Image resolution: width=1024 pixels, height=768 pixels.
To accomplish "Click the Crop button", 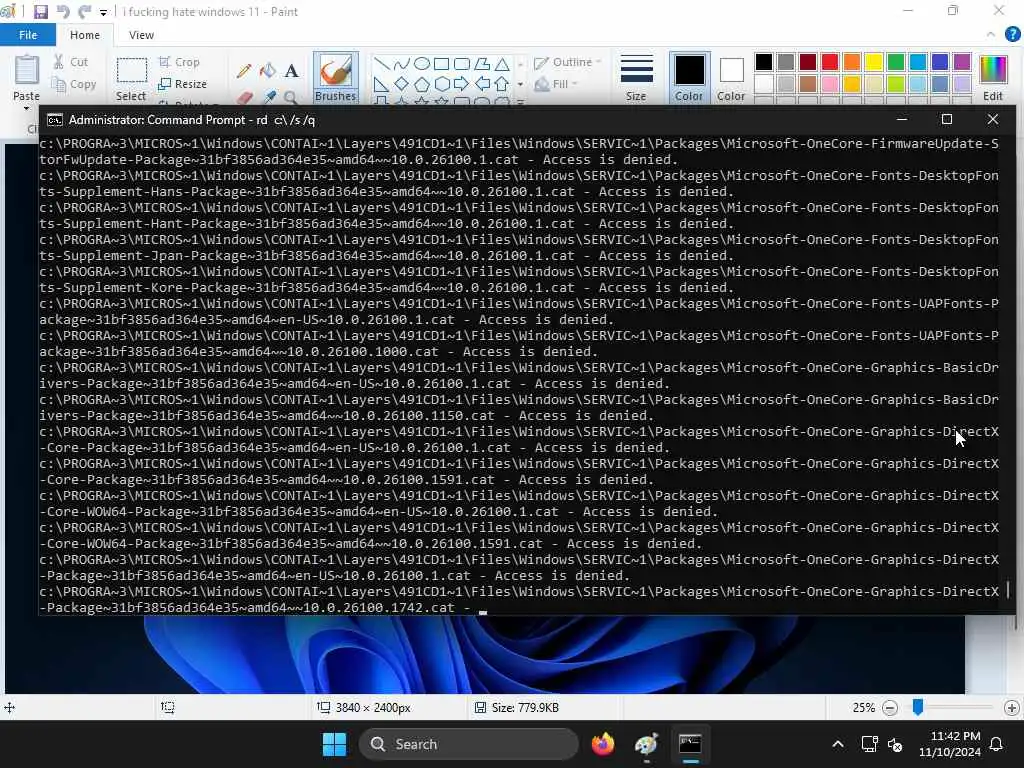I will (x=179, y=62).
